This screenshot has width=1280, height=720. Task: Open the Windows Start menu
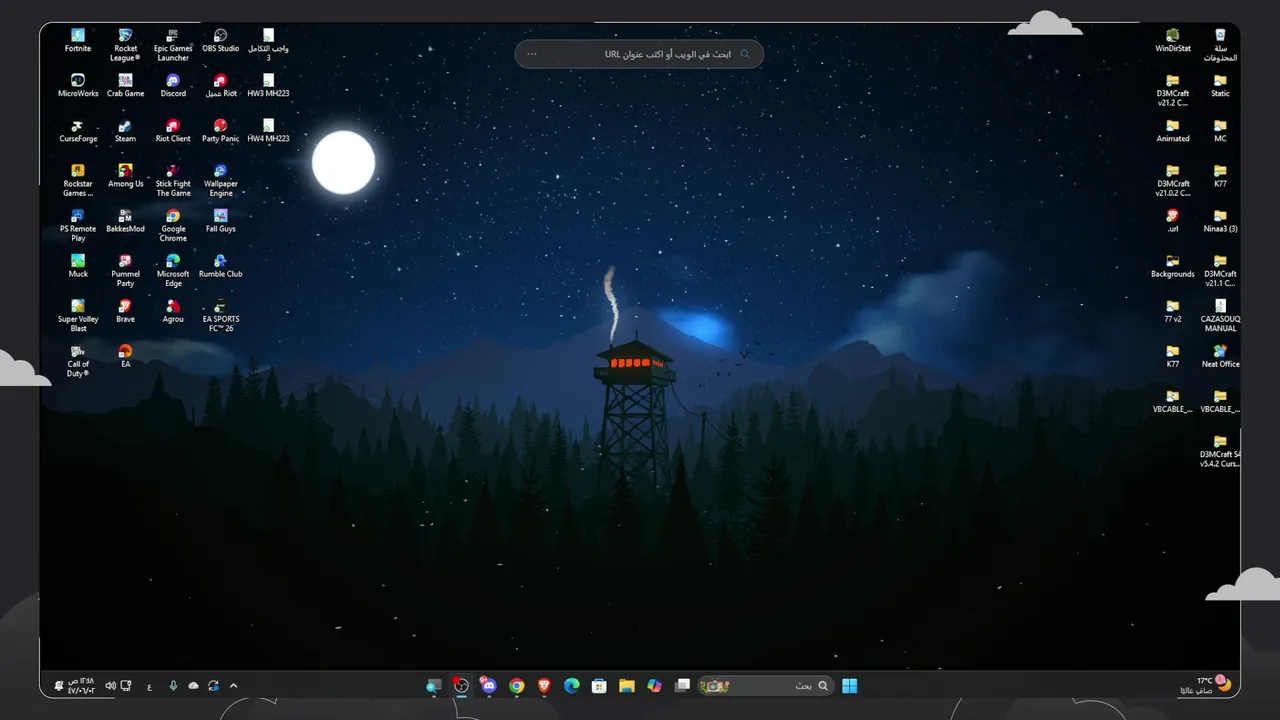[x=850, y=686]
